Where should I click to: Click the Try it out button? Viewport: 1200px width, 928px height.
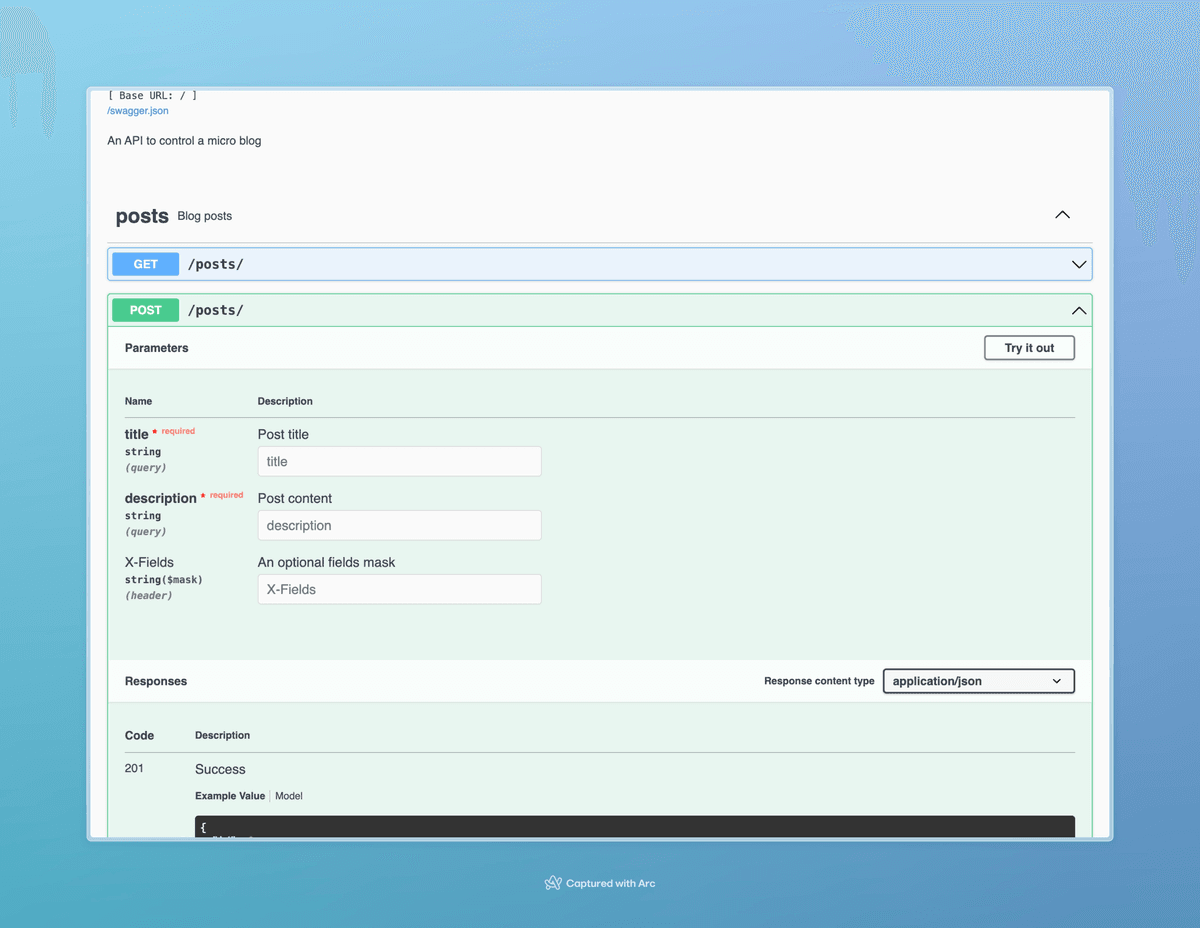point(1029,347)
